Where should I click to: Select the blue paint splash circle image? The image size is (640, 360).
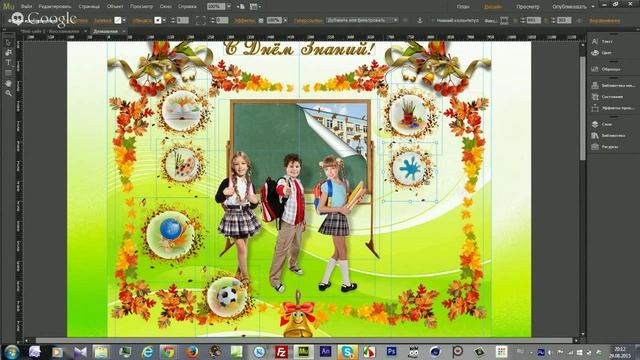tap(410, 169)
